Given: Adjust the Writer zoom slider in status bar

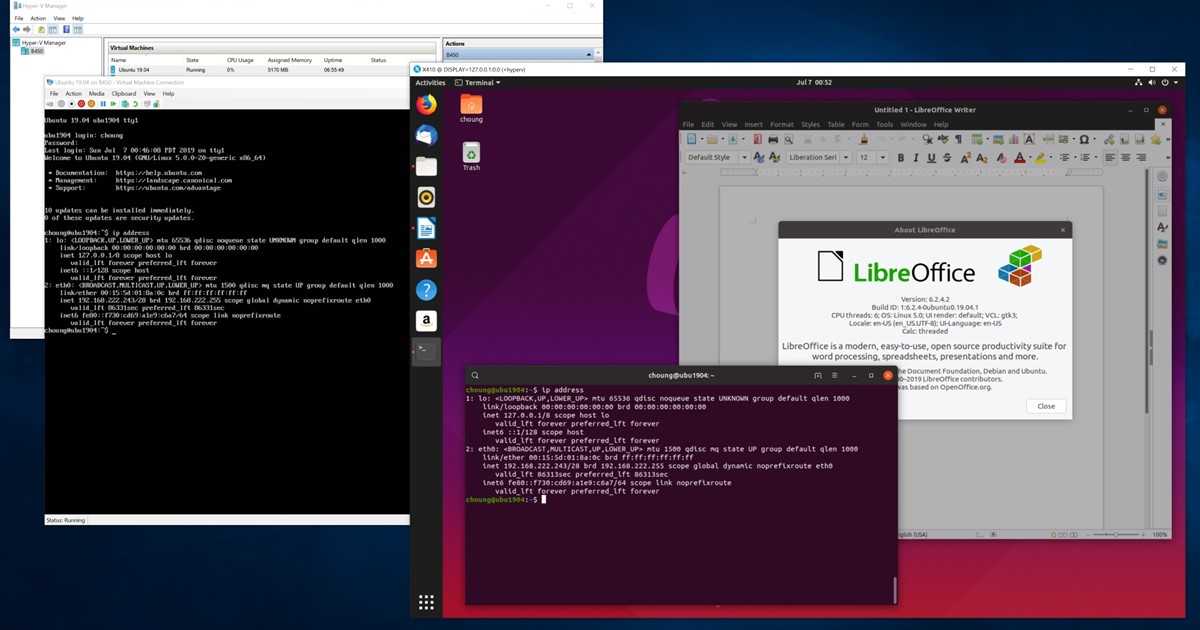Looking at the screenshot, I should [x=1115, y=535].
